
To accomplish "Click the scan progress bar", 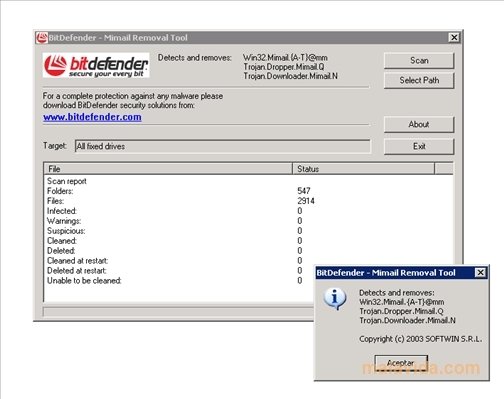I will point(178,312).
